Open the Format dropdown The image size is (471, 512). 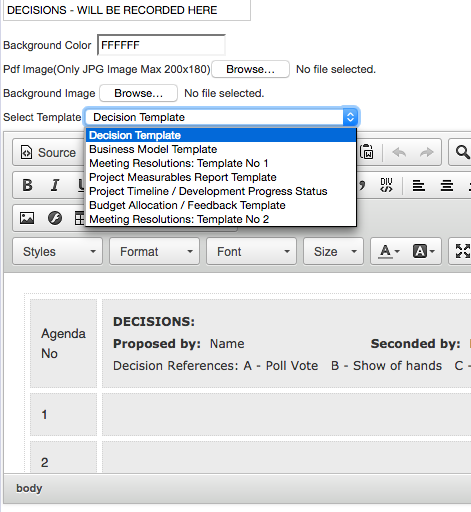click(x=154, y=252)
